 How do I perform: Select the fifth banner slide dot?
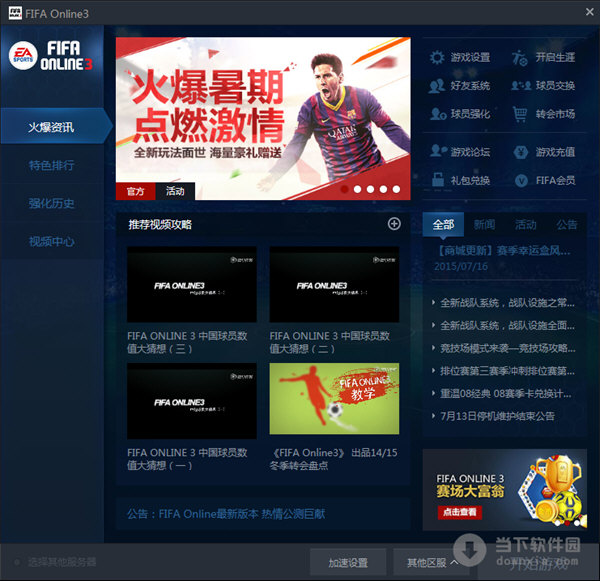396,189
